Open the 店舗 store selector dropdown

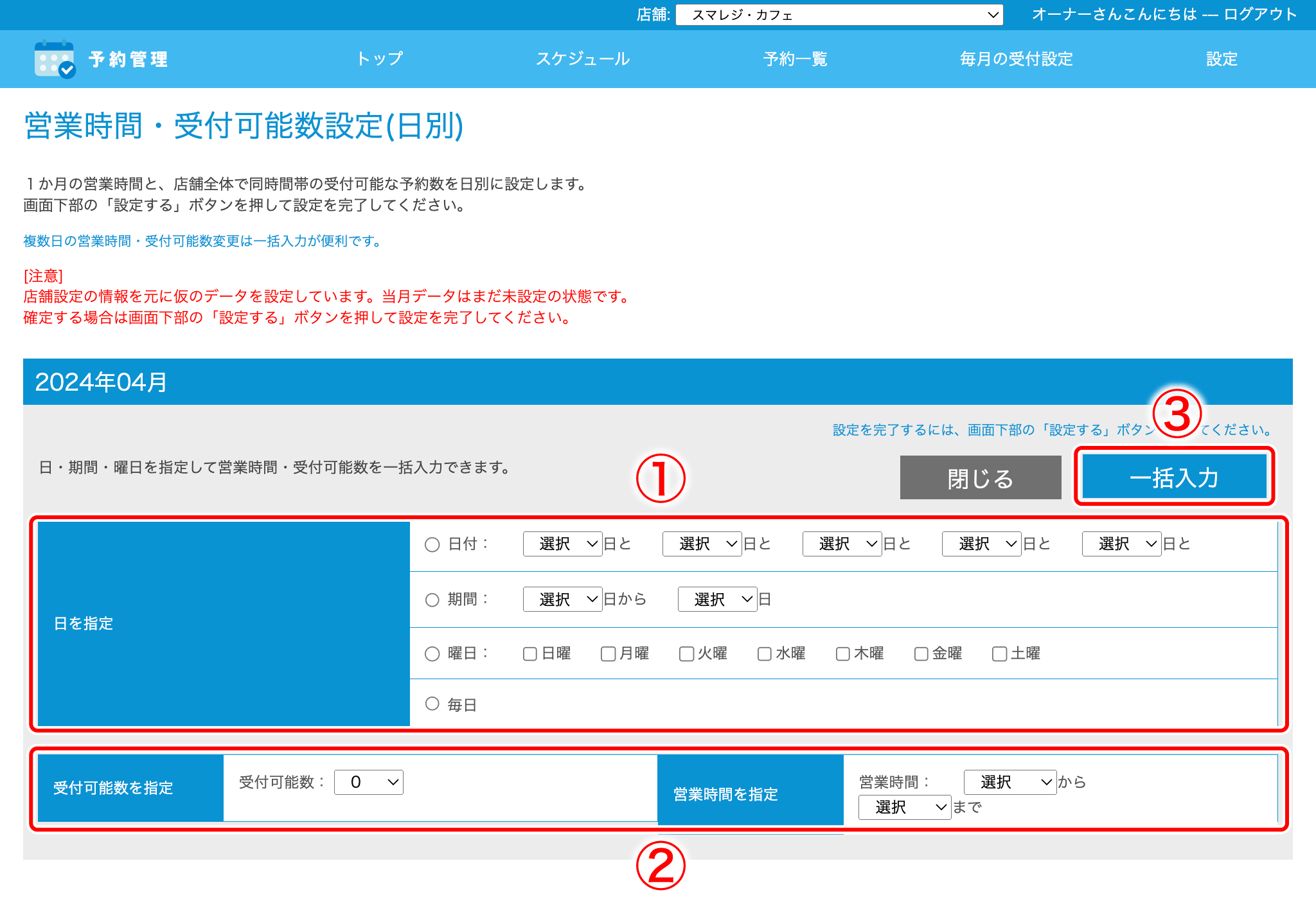[x=837, y=14]
